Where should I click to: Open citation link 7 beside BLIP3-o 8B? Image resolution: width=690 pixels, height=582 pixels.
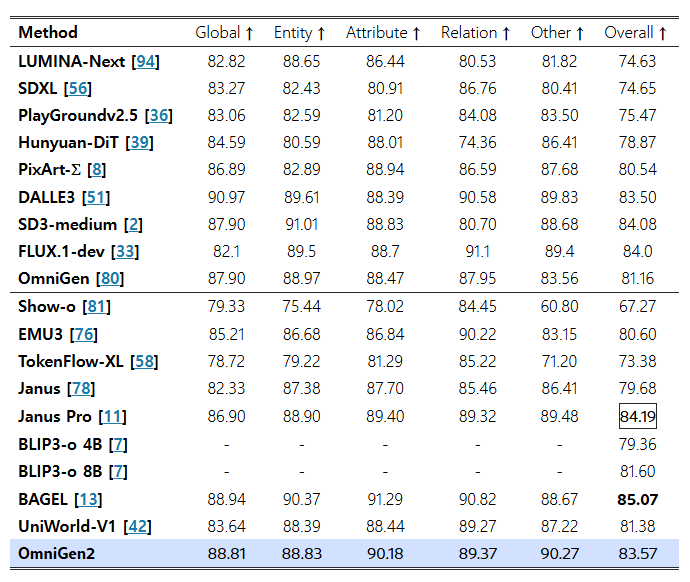point(118,472)
